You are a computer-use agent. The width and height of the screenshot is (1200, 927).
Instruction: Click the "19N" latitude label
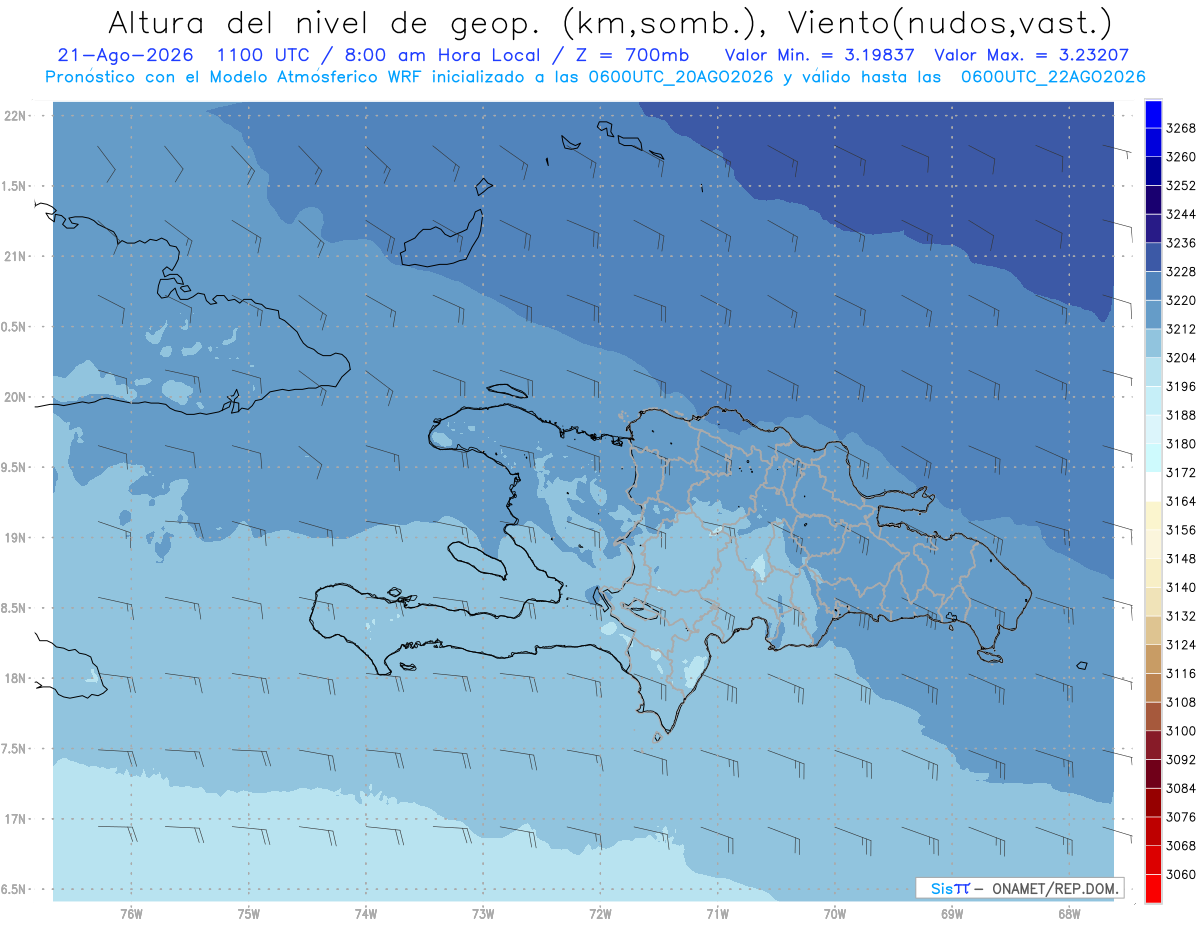(17, 538)
